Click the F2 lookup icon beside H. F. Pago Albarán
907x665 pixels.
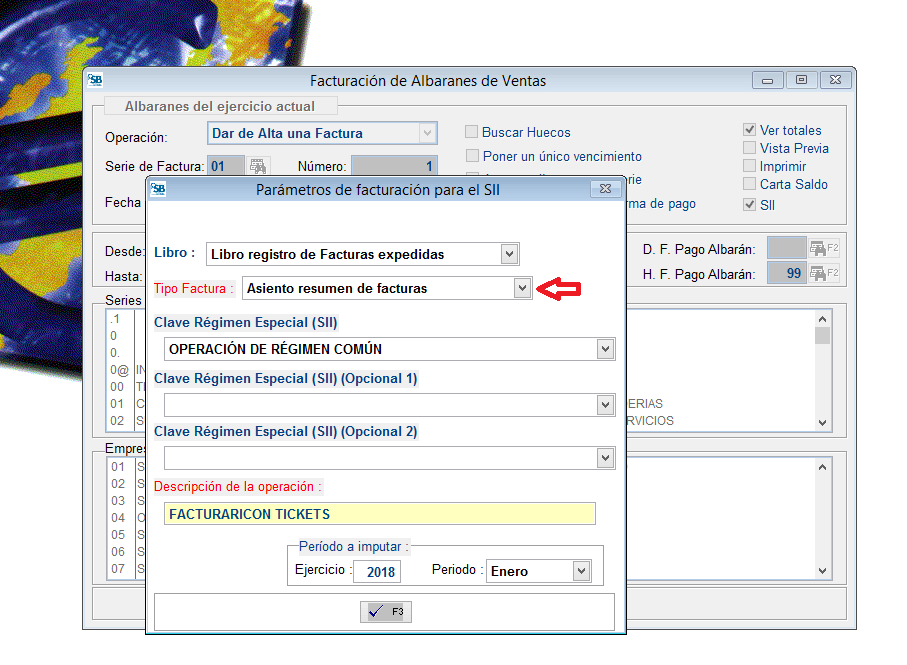819,272
